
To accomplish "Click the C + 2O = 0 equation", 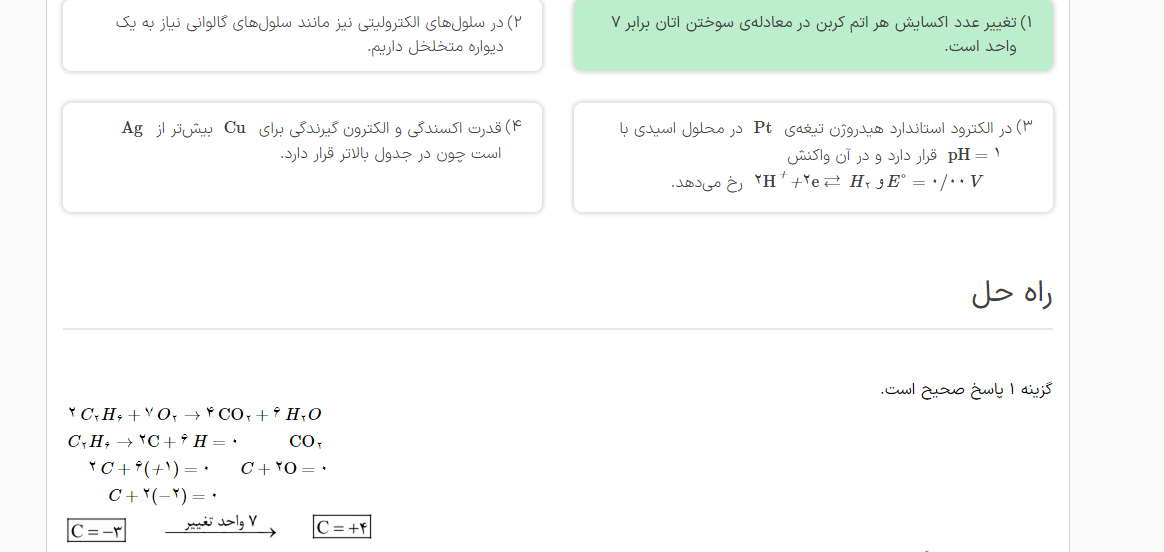I will pyautogui.click(x=284, y=468).
